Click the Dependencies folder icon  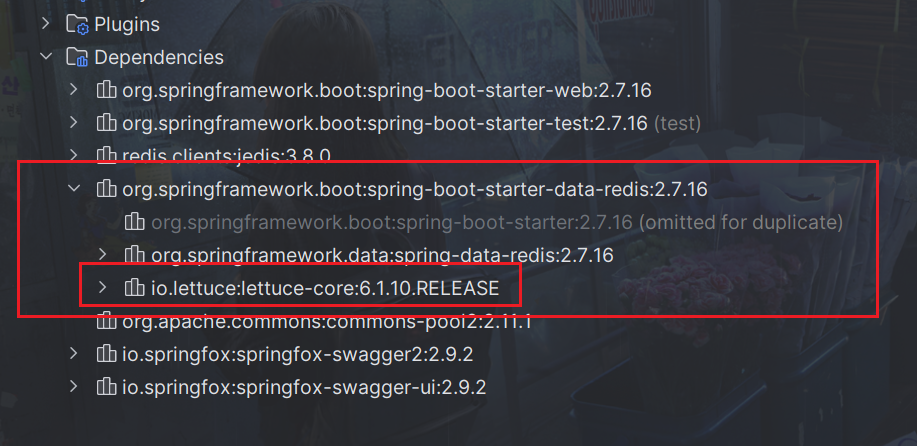click(77, 57)
